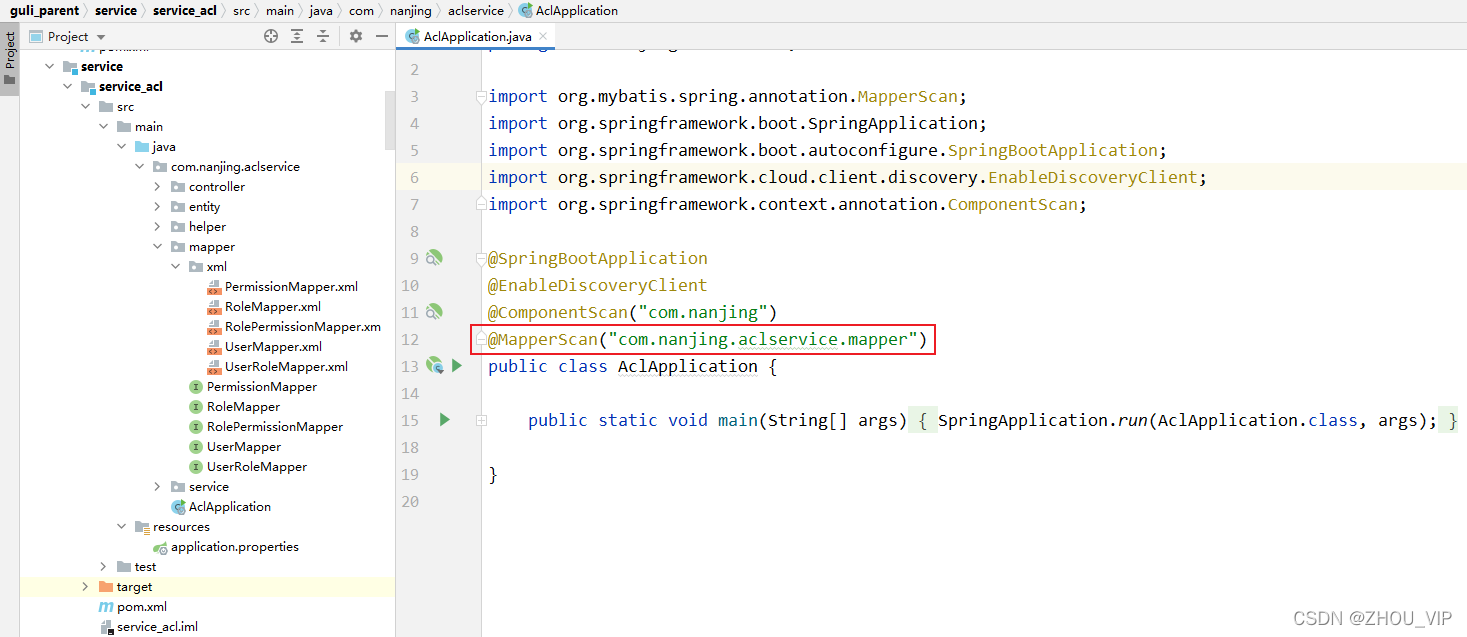Click the @SpringBootApplication annotation in code
The height and width of the screenshot is (637, 1467).
click(x=598, y=258)
